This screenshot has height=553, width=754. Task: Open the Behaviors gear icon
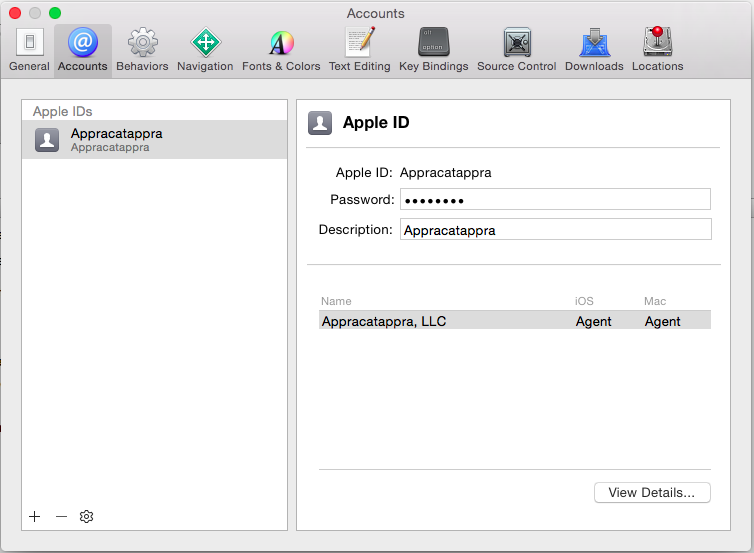point(142,50)
